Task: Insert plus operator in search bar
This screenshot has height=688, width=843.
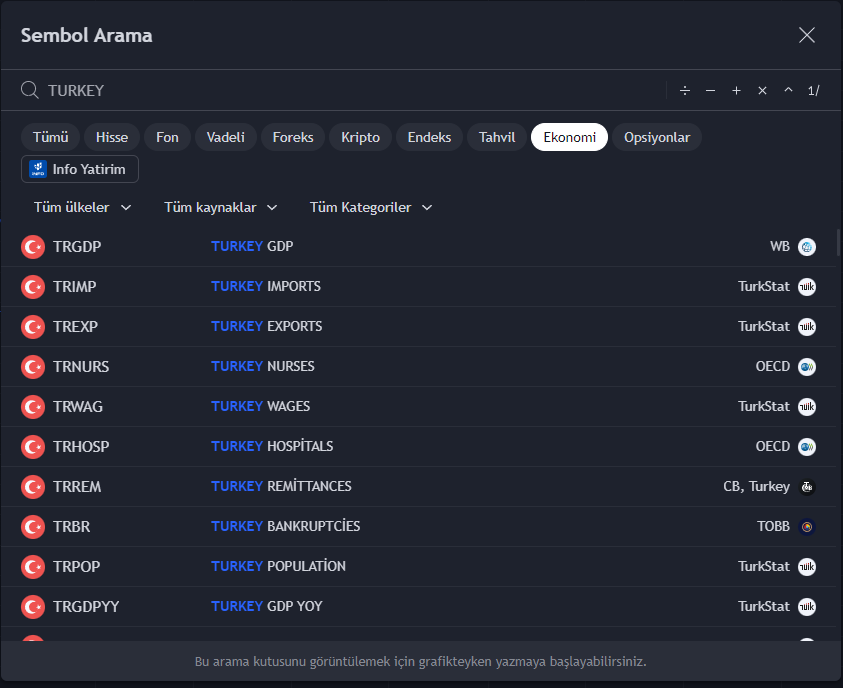Action: click(x=736, y=90)
